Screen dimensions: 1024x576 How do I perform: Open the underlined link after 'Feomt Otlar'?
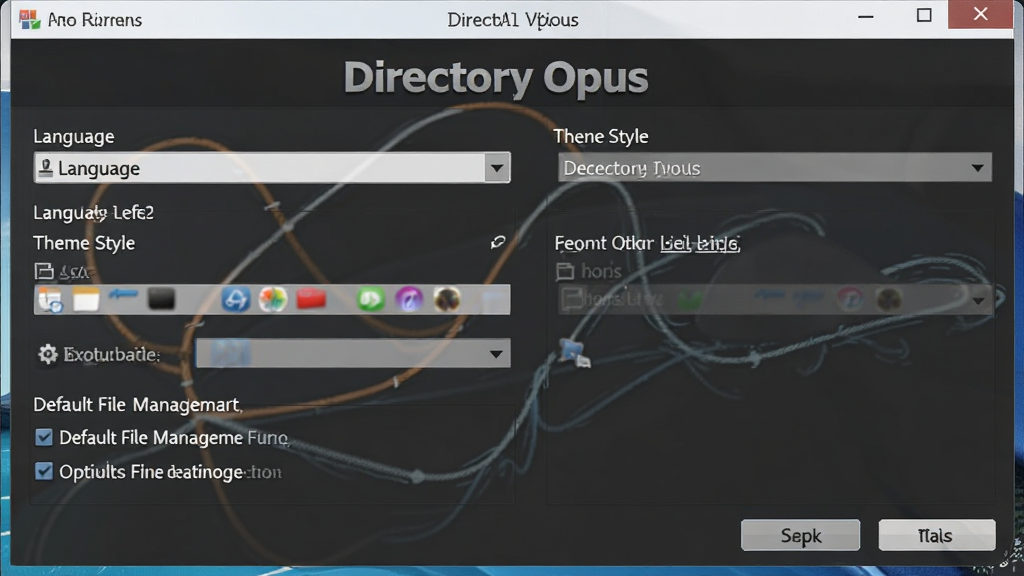pos(699,244)
